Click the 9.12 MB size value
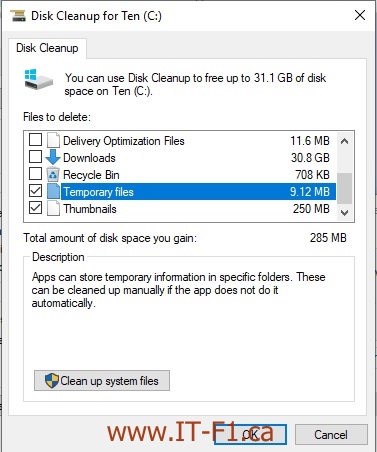 (310, 191)
